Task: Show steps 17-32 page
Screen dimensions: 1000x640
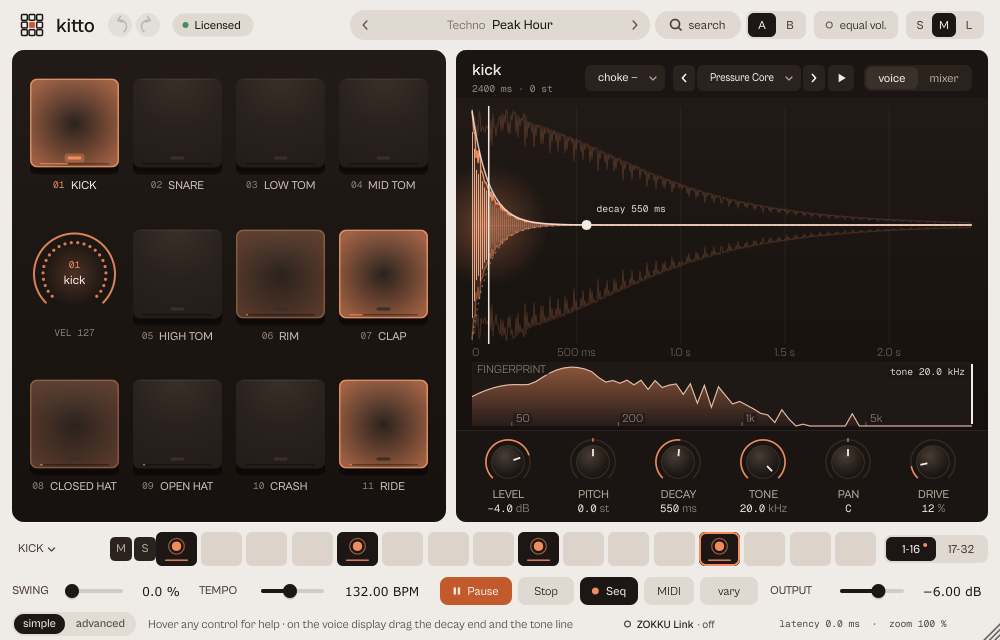Action: click(x=960, y=549)
